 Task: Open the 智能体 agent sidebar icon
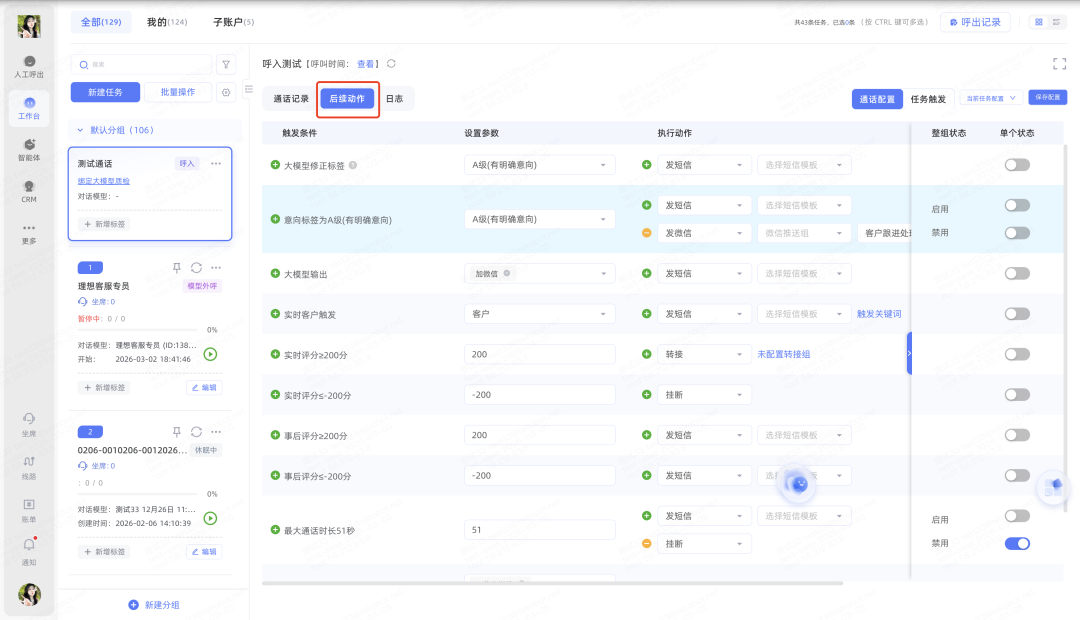29,150
